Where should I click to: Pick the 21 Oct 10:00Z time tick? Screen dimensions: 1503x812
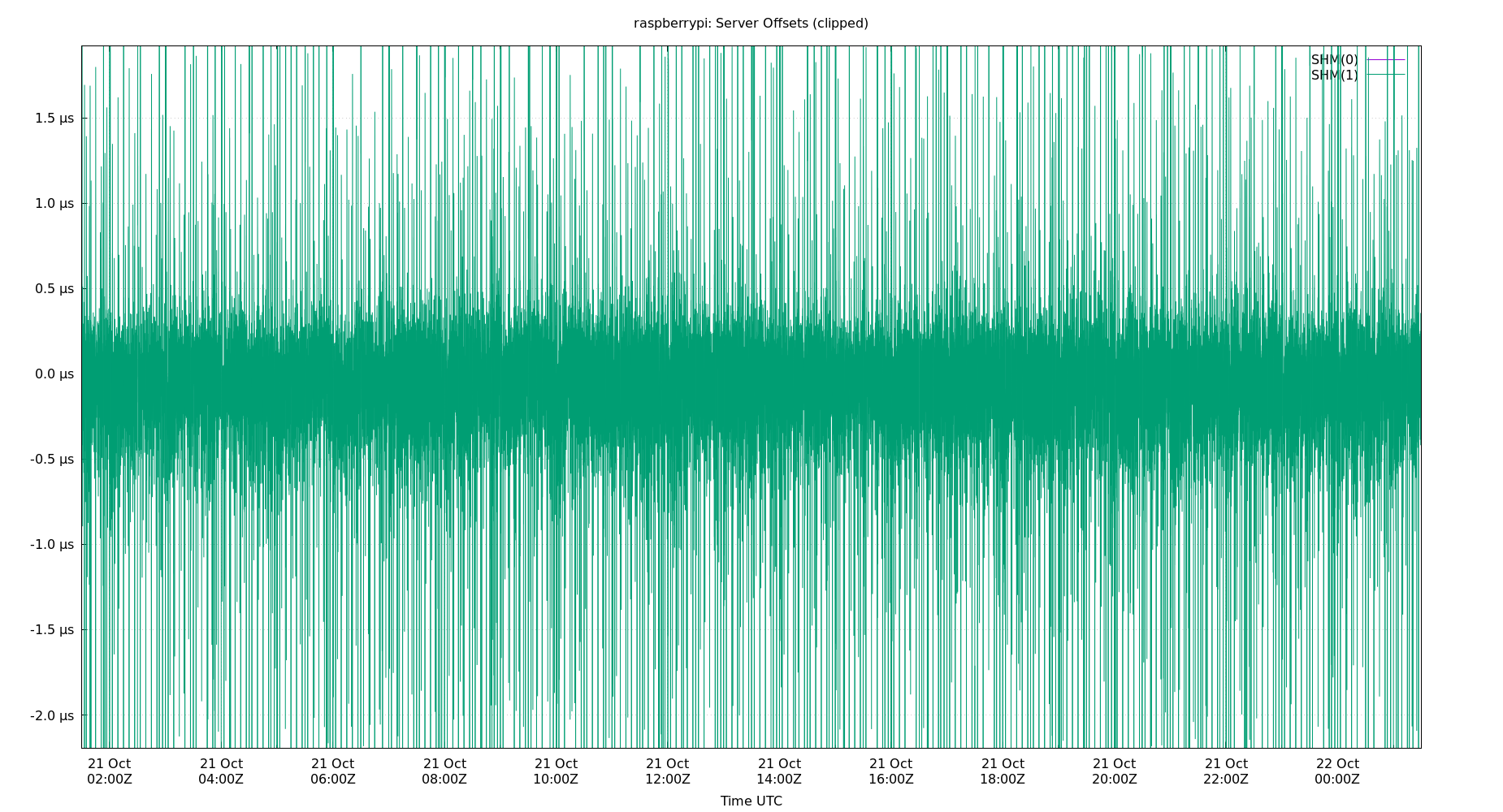[556, 771]
